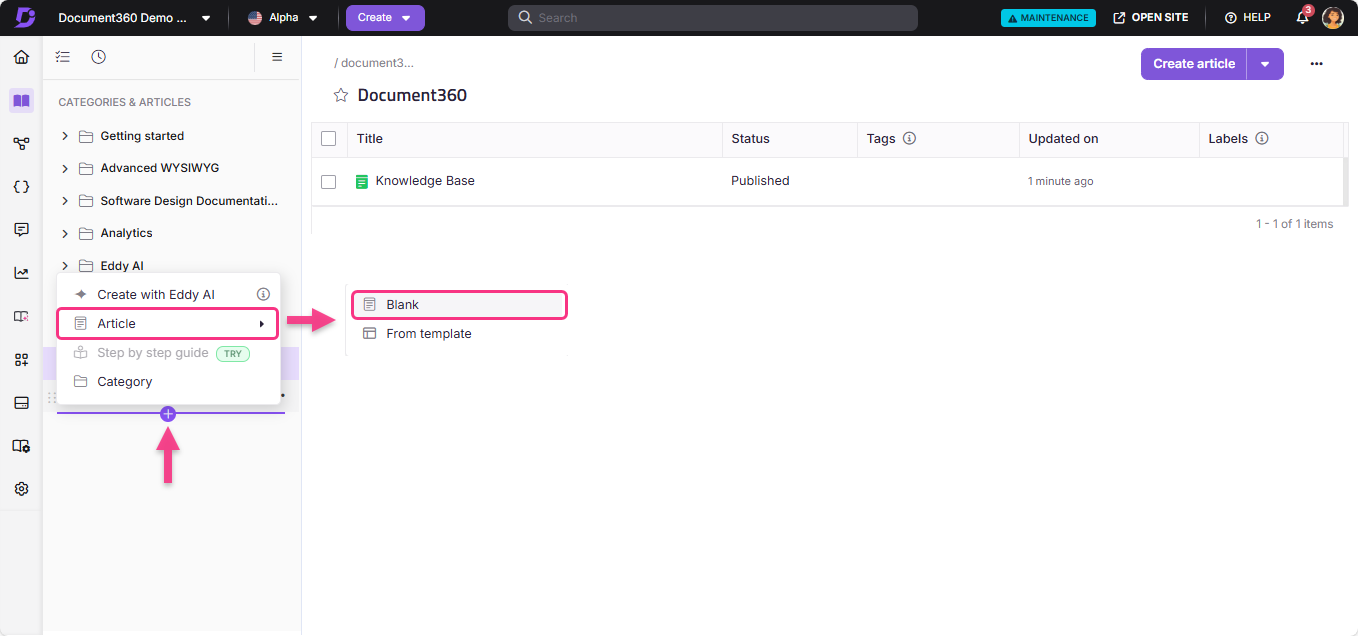The image size is (1358, 636).
Task: Expand the Getting started category
Action: 65,136
